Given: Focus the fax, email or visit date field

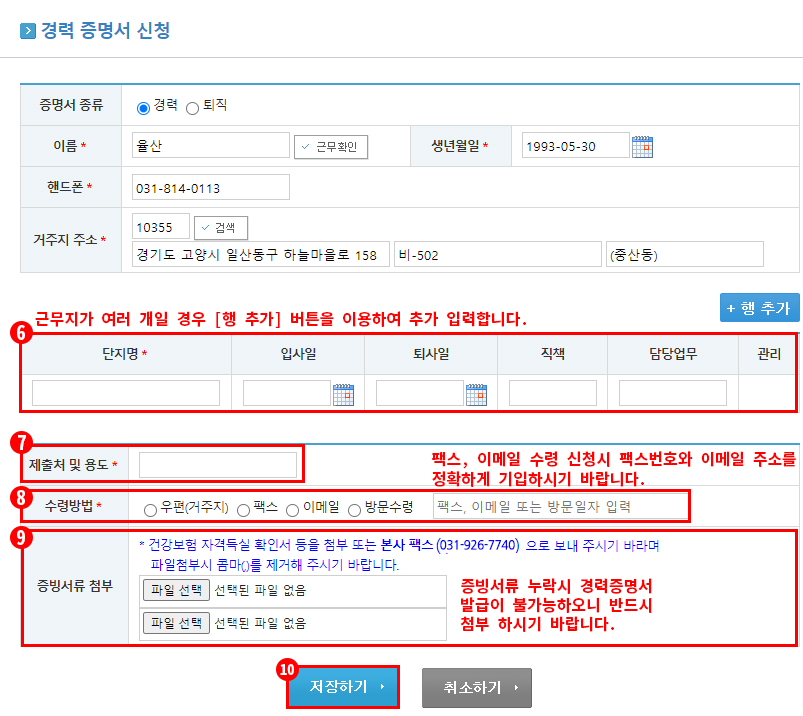Looking at the screenshot, I should pyautogui.click(x=561, y=507).
